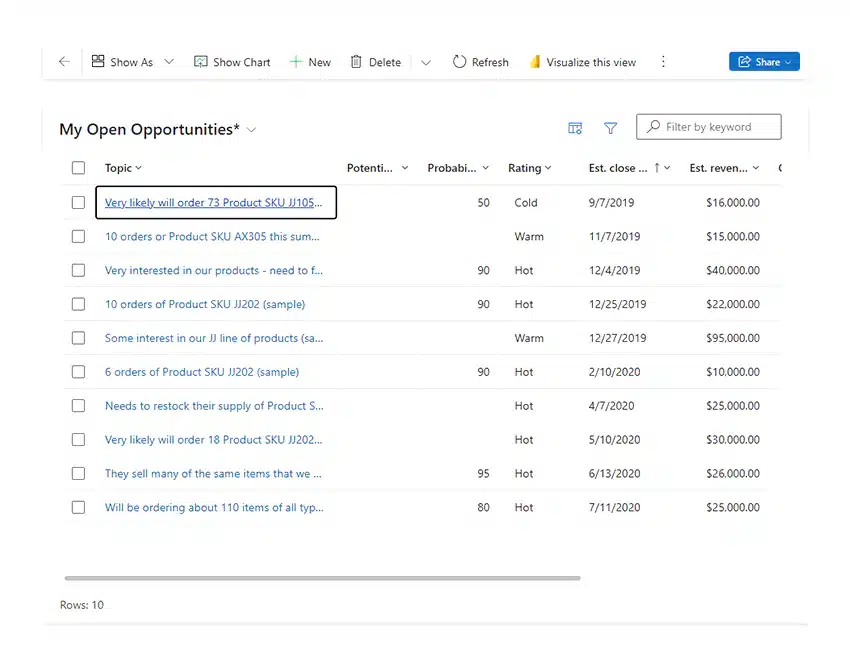Click the 9/7/2019 close date cell
Viewport: 850px width, 663px height.
(x=611, y=202)
